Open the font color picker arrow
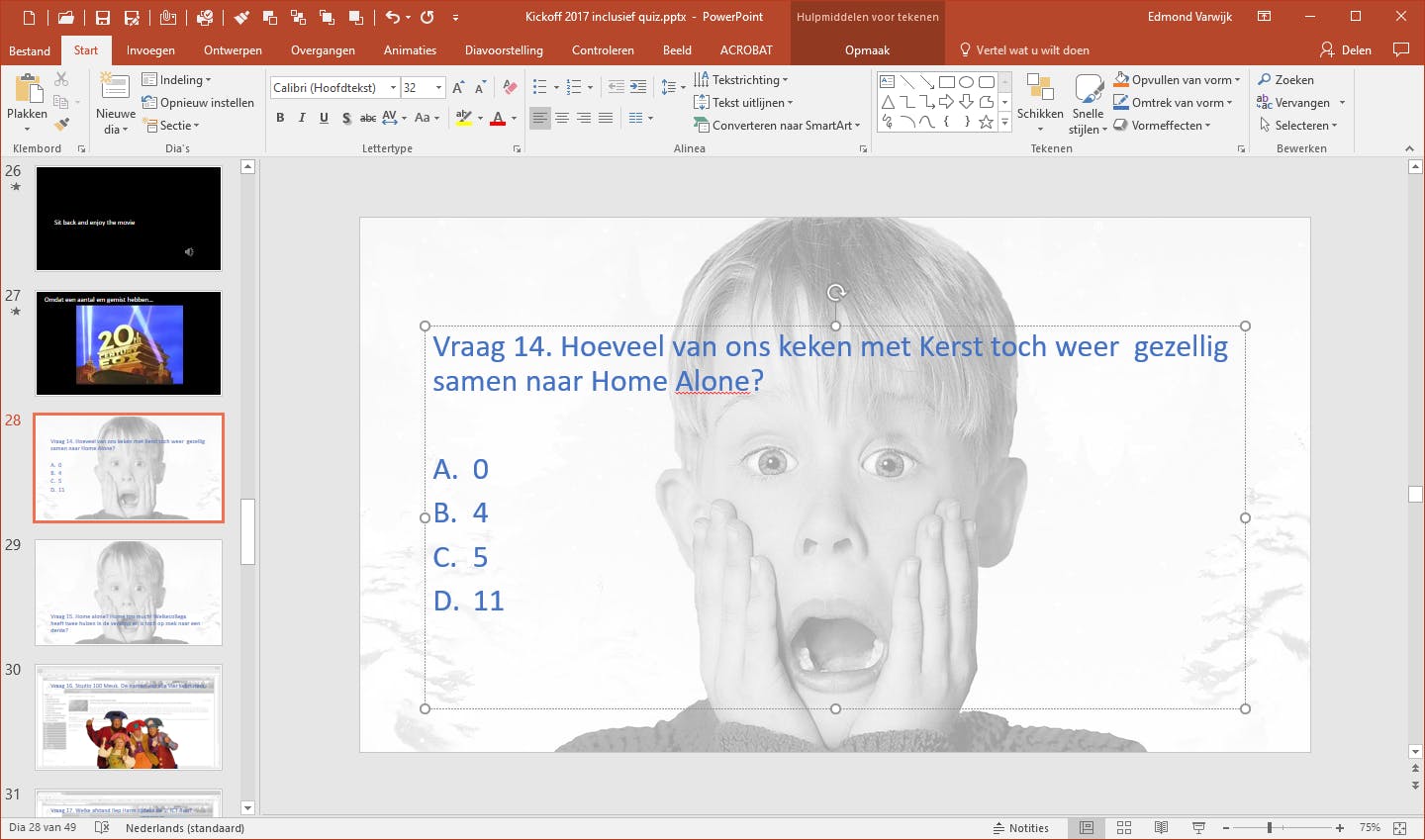This screenshot has height=840, width=1425. [x=514, y=118]
